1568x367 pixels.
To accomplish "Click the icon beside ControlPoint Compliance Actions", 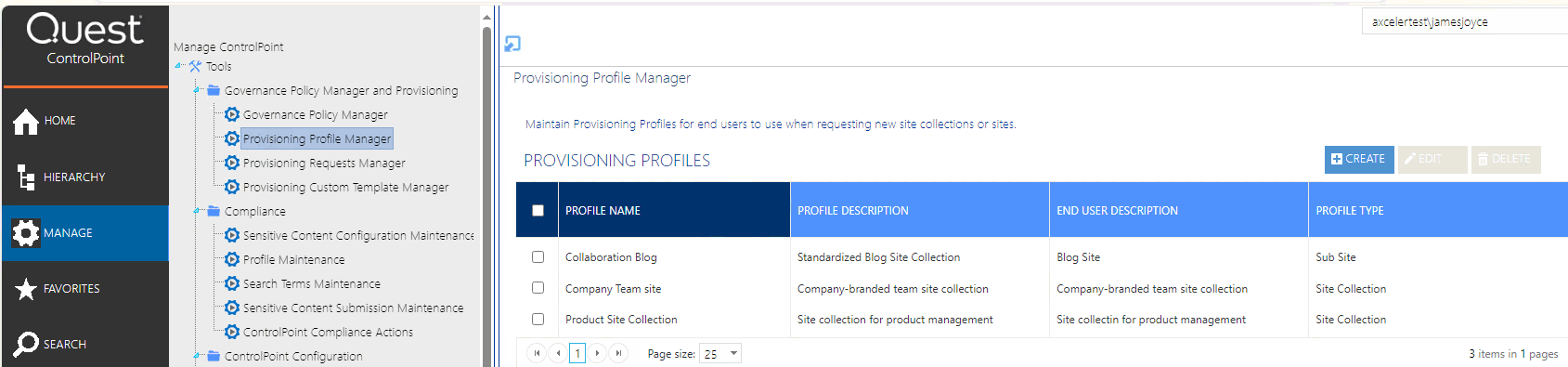I will [232, 332].
